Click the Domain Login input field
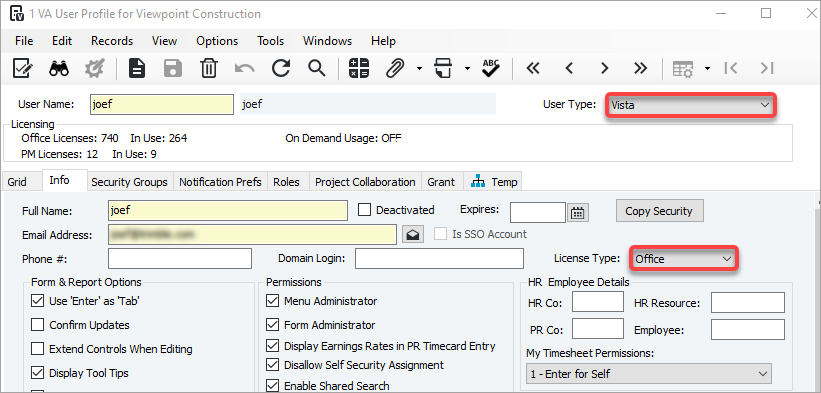Image resolution: width=821 pixels, height=393 pixels. click(439, 259)
